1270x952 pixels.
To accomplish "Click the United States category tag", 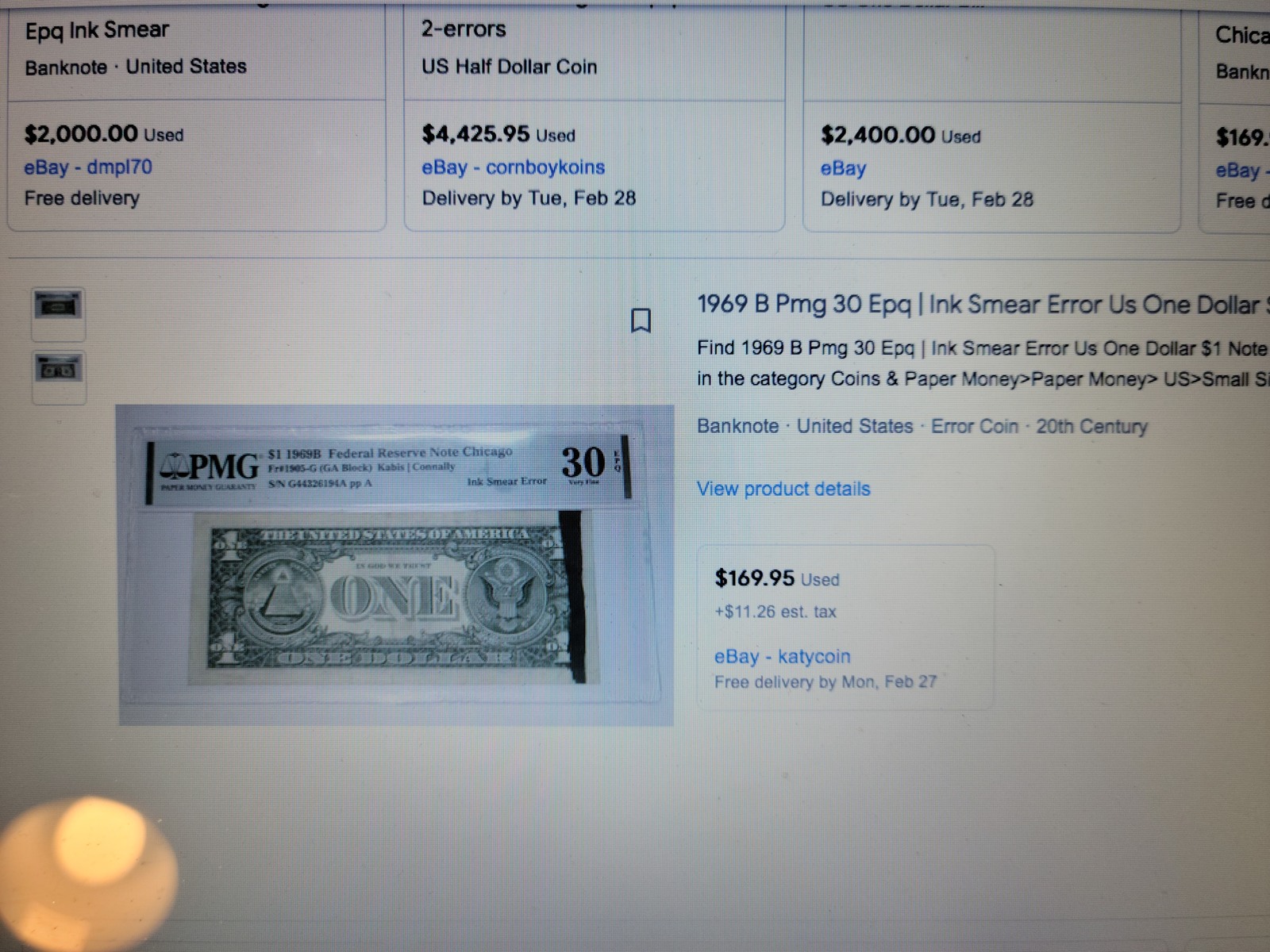I will (855, 426).
